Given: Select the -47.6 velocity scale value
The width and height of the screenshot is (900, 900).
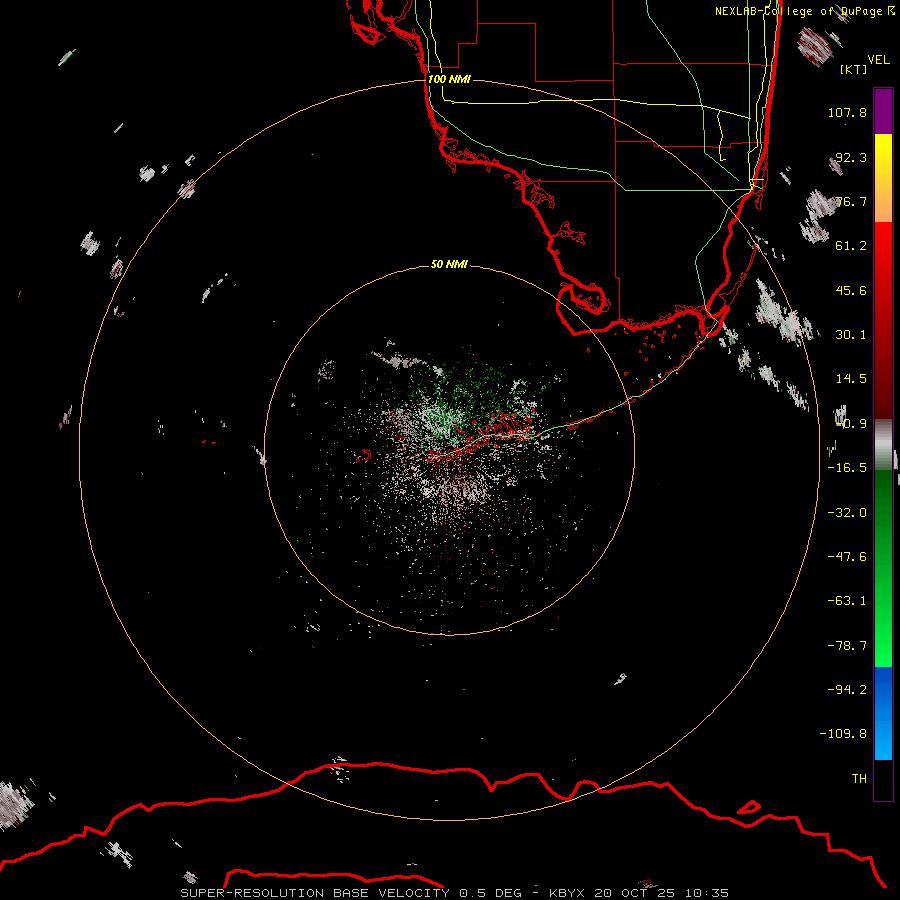Looking at the screenshot, I should 847,557.
